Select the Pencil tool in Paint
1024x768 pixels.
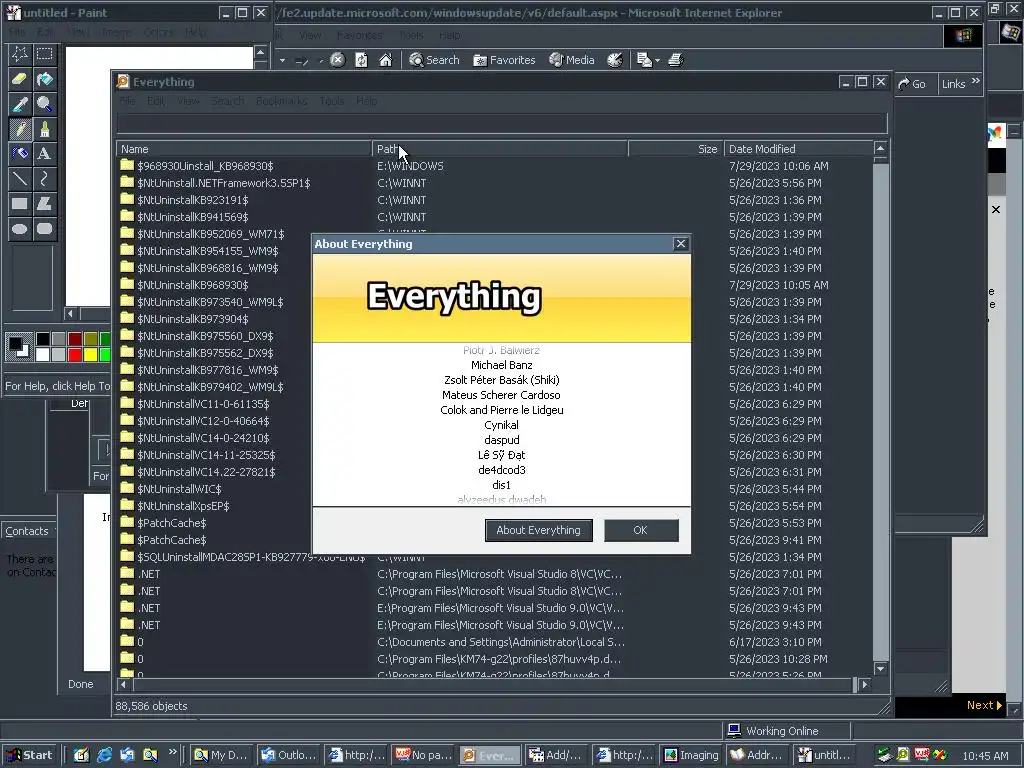pos(20,129)
